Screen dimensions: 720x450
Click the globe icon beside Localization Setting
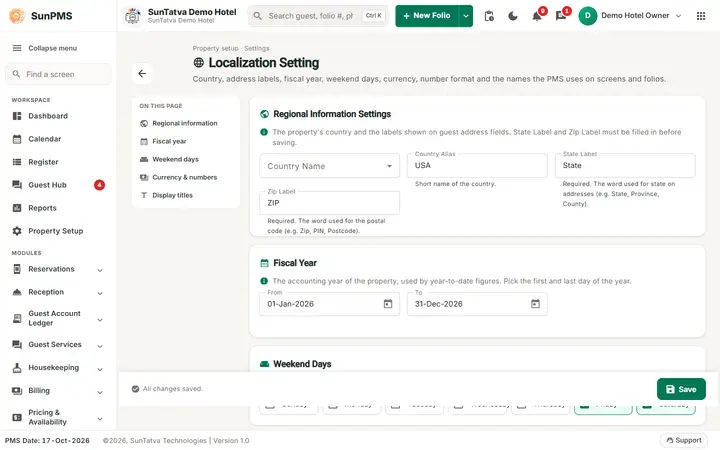(x=198, y=62)
